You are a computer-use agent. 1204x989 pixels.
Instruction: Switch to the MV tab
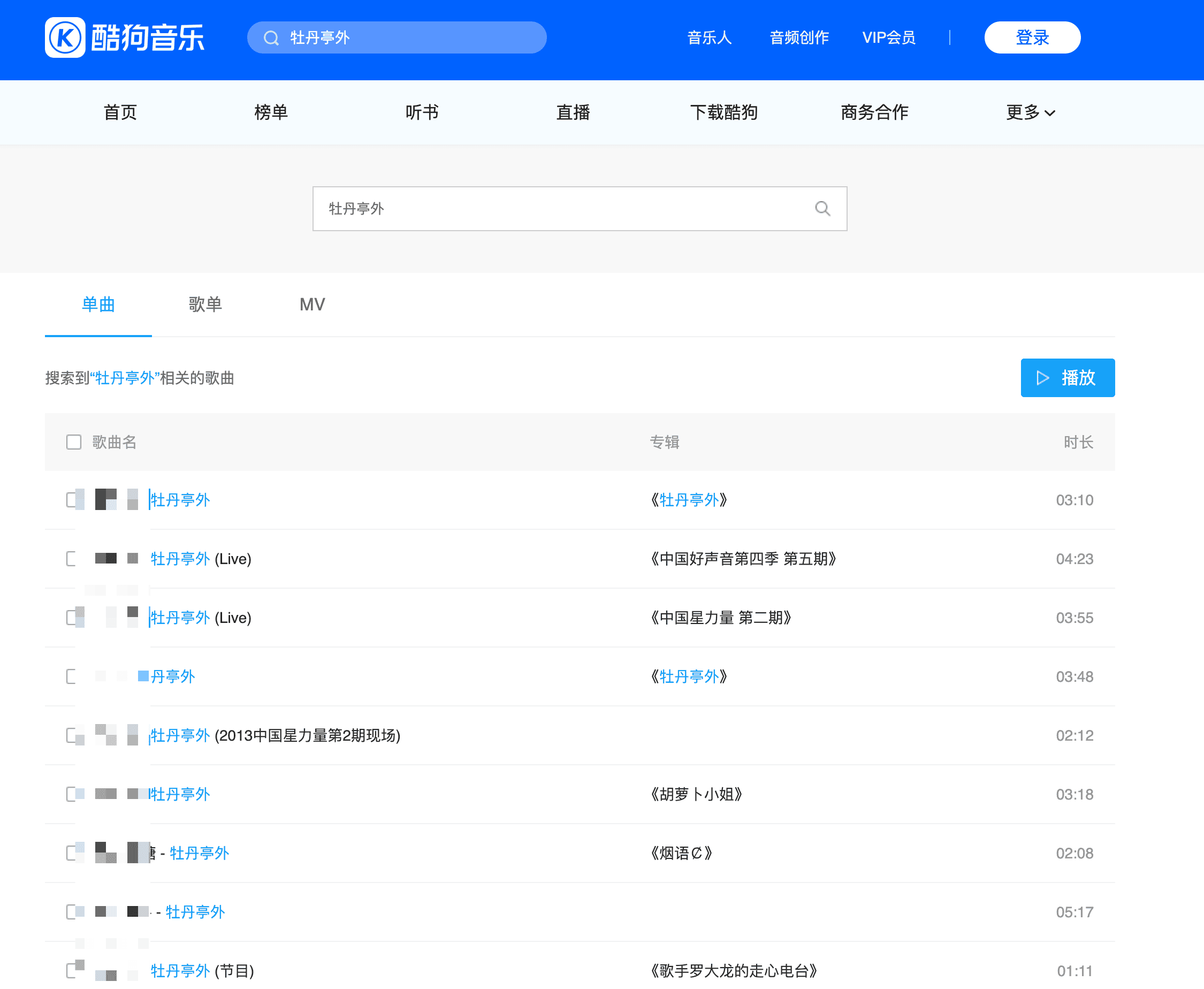312,305
